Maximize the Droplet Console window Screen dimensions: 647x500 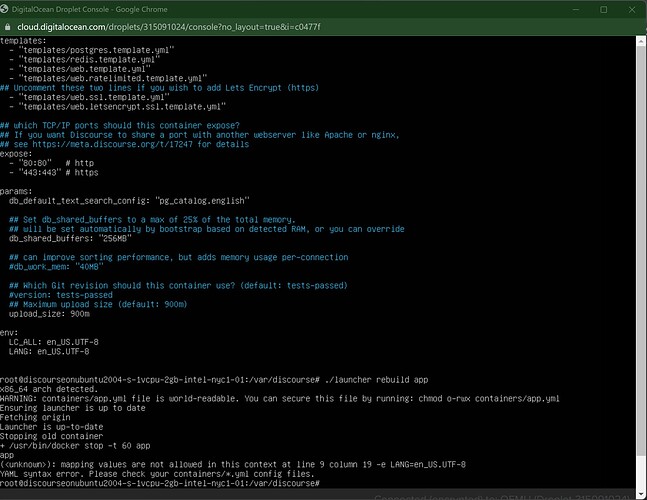604,9
